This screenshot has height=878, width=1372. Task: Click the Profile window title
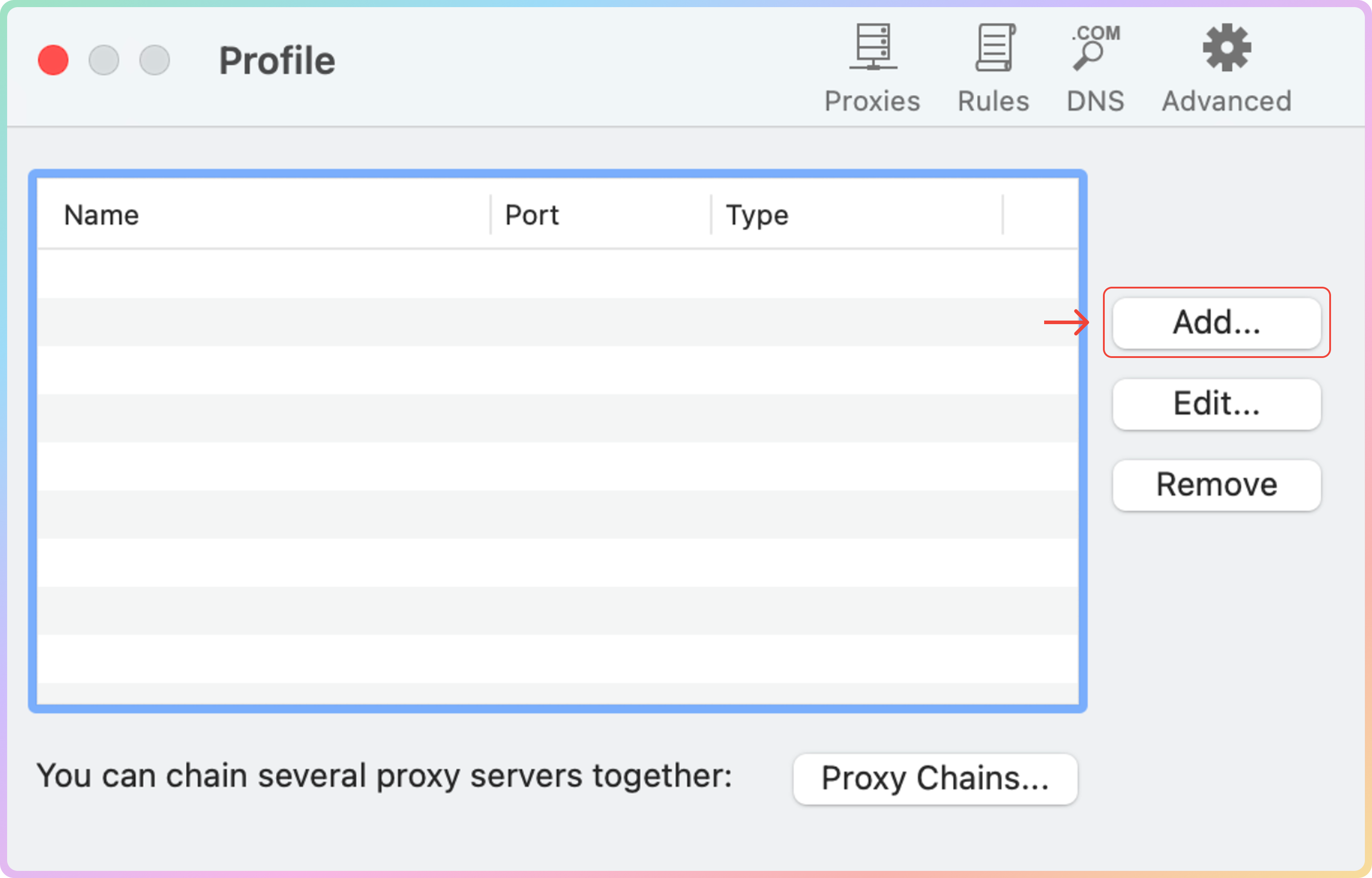pyautogui.click(x=277, y=61)
